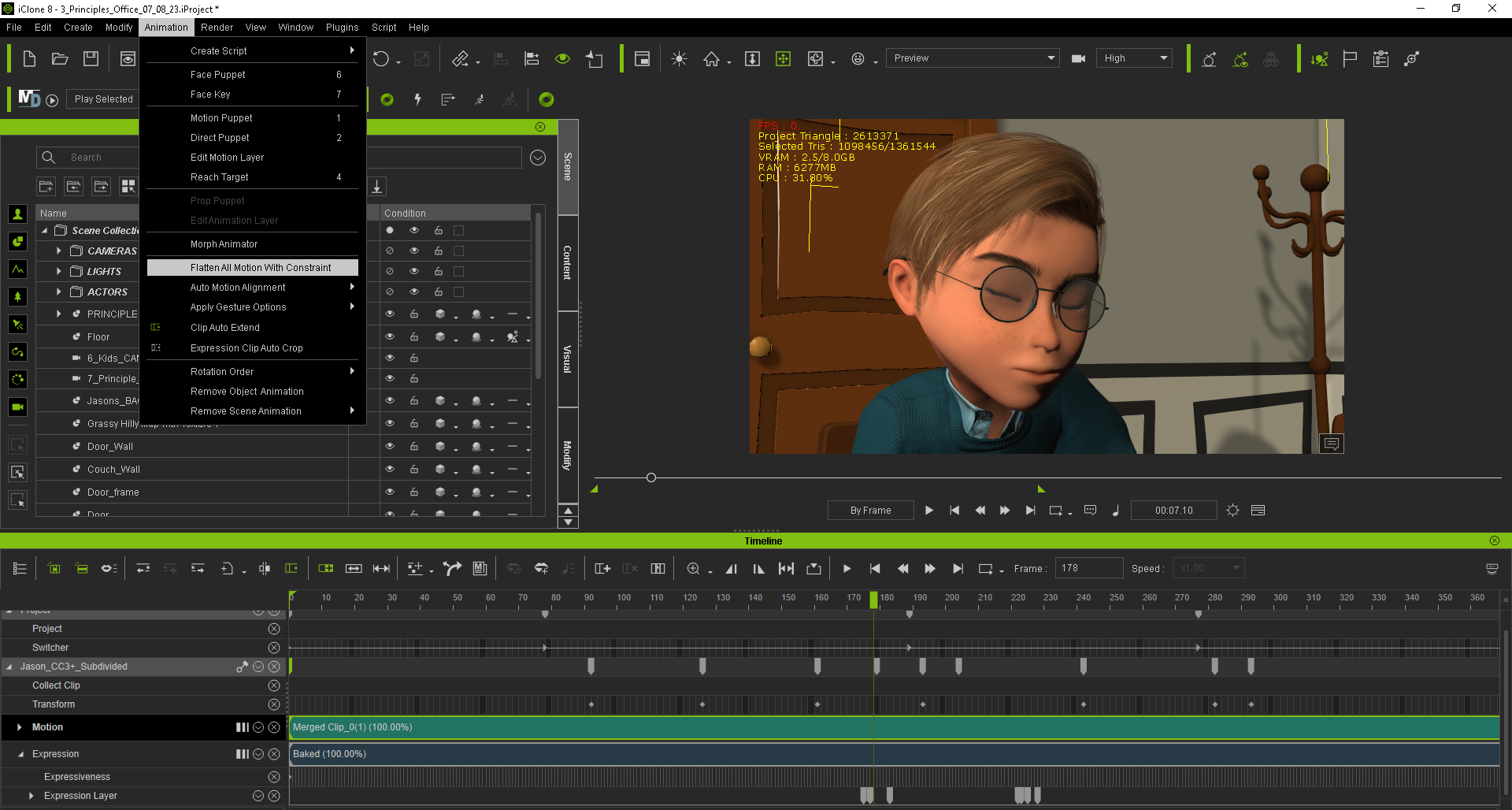Check the box in Scene Collection row
Image resolution: width=1512 pixels, height=810 pixels.
tap(459, 231)
